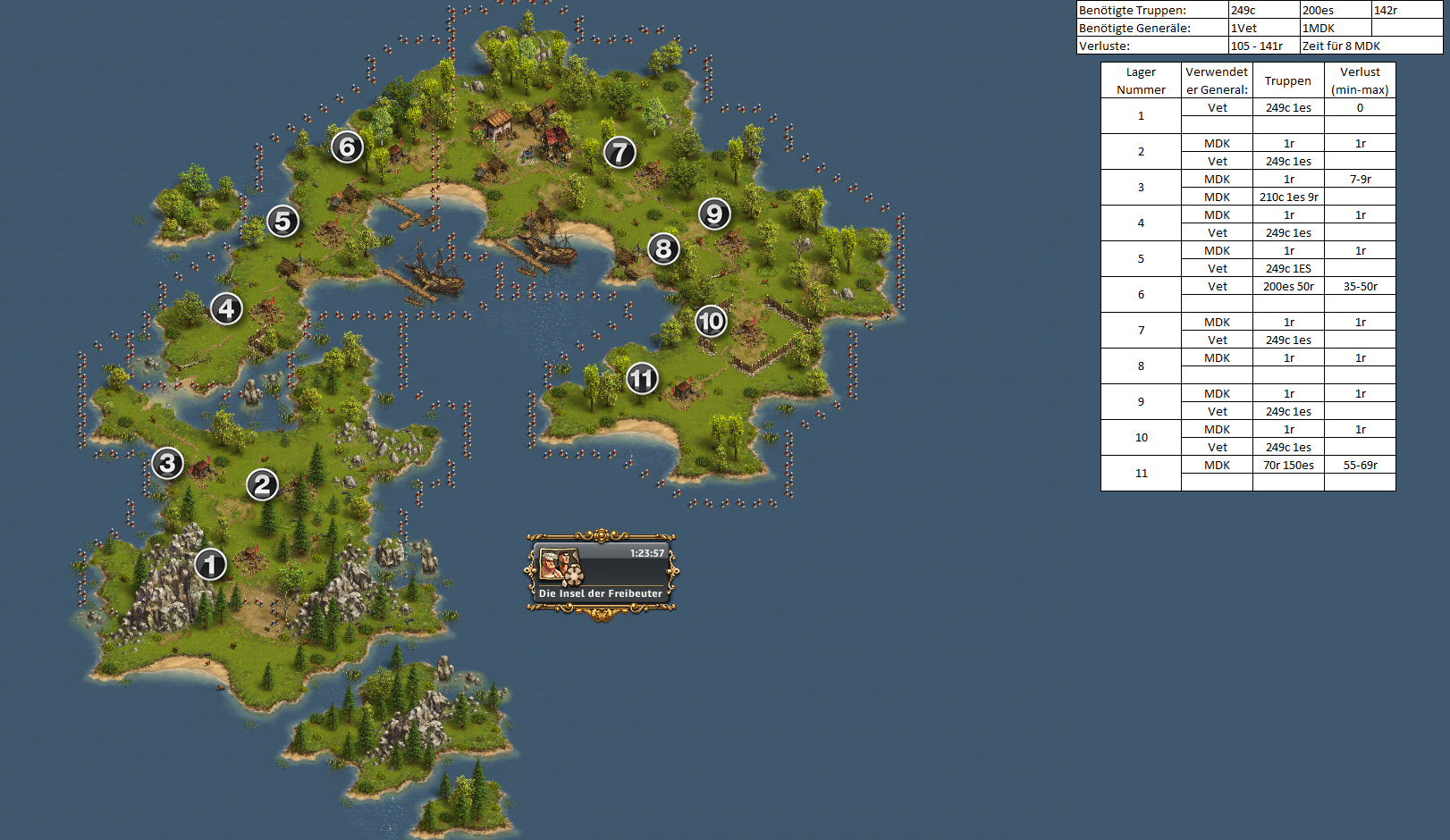The width and height of the screenshot is (1450, 840).
Task: Select the Verwendeter General column header
Action: click(1217, 80)
